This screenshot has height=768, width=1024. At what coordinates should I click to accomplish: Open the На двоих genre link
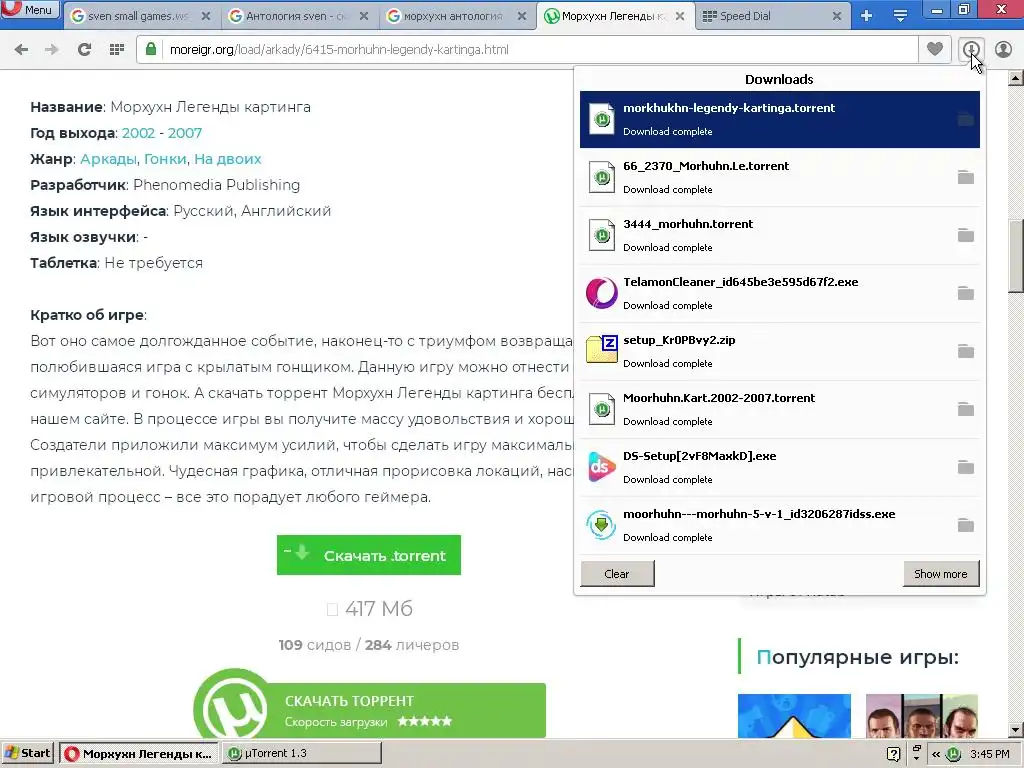point(228,159)
